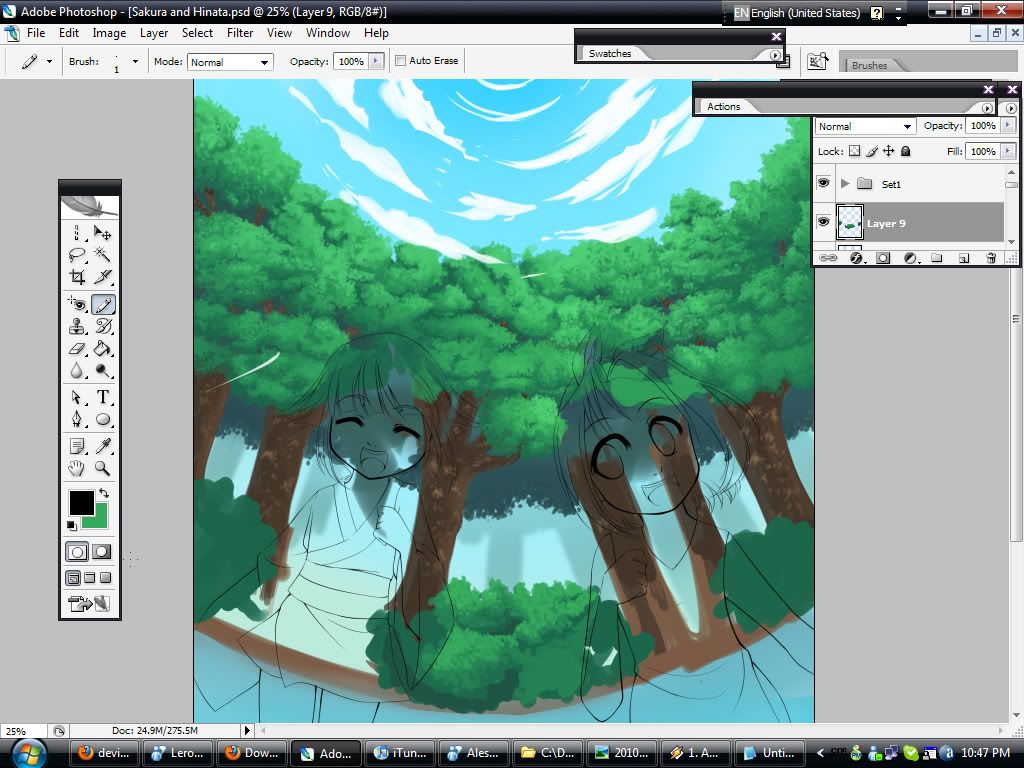Create a new layer set folder icon
Viewport: 1024px width, 768px height.
936,258
